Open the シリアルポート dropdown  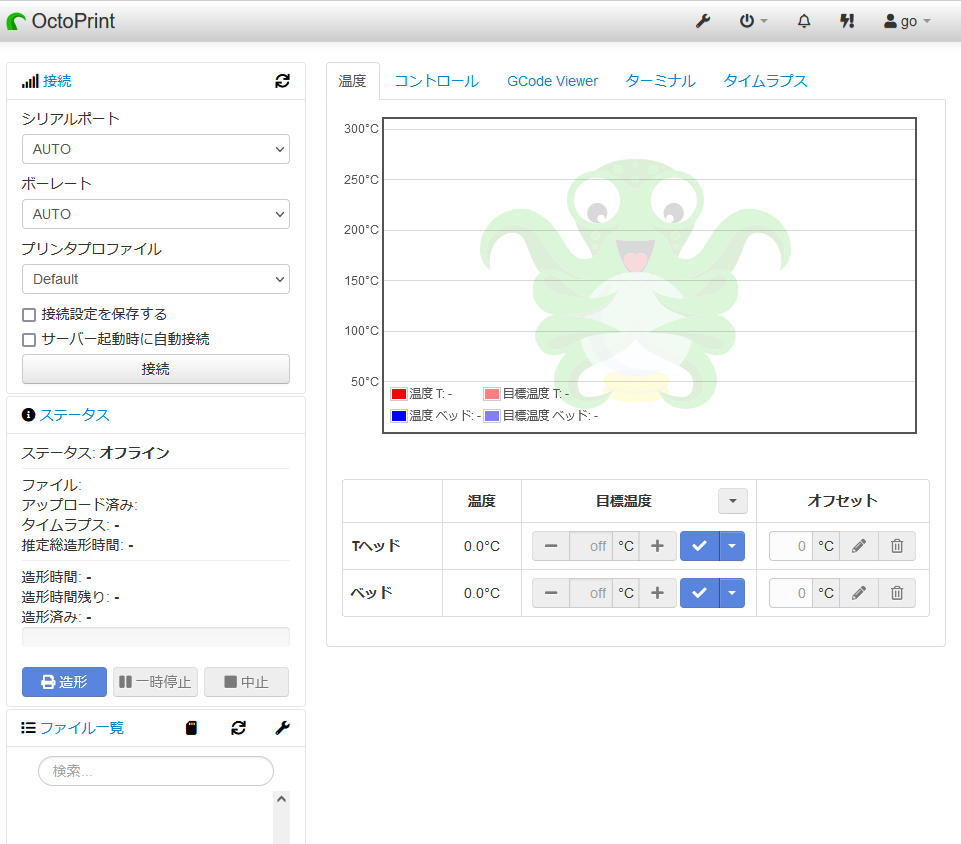(x=156, y=149)
